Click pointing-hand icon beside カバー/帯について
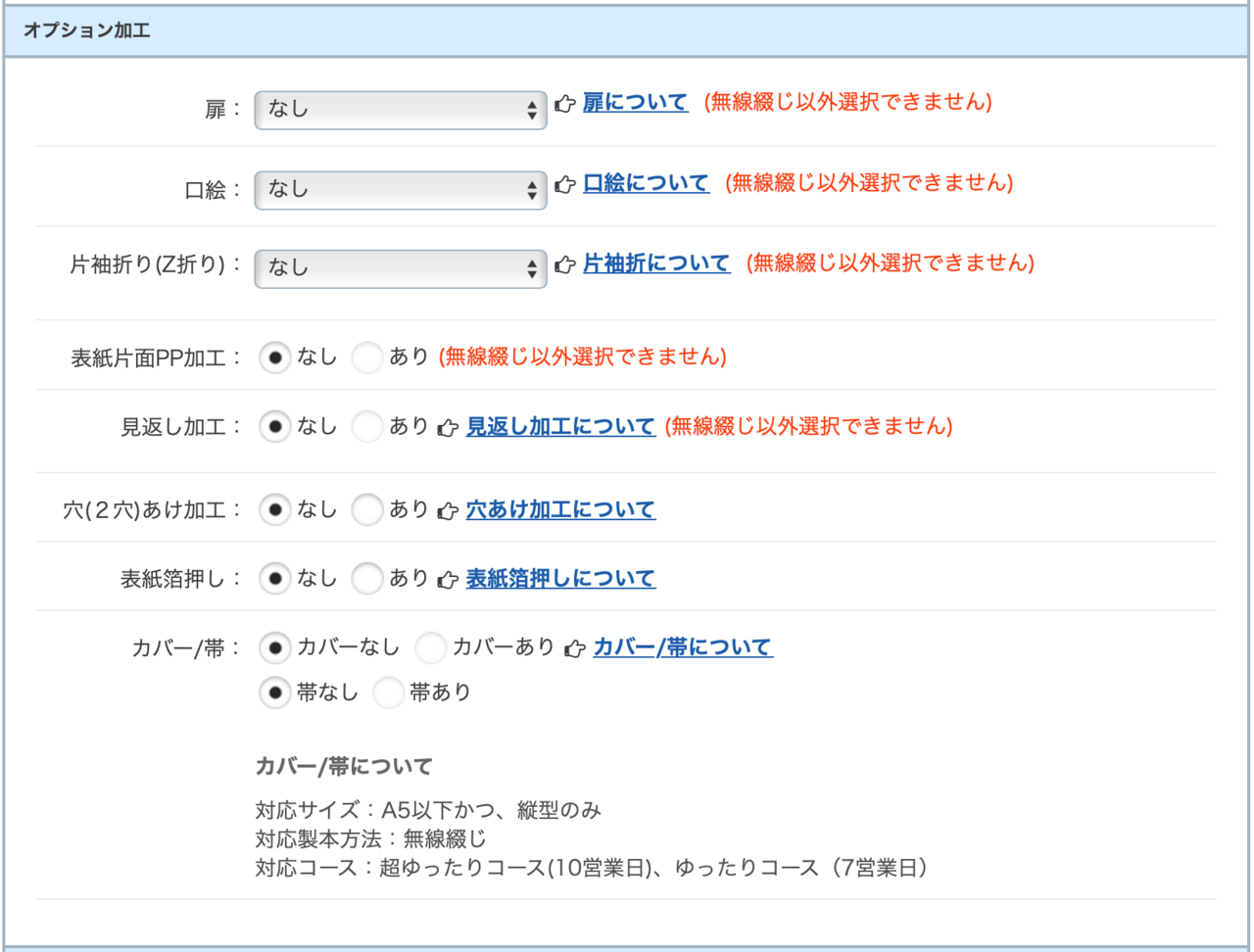Image resolution: width=1254 pixels, height=952 pixels. [x=575, y=648]
